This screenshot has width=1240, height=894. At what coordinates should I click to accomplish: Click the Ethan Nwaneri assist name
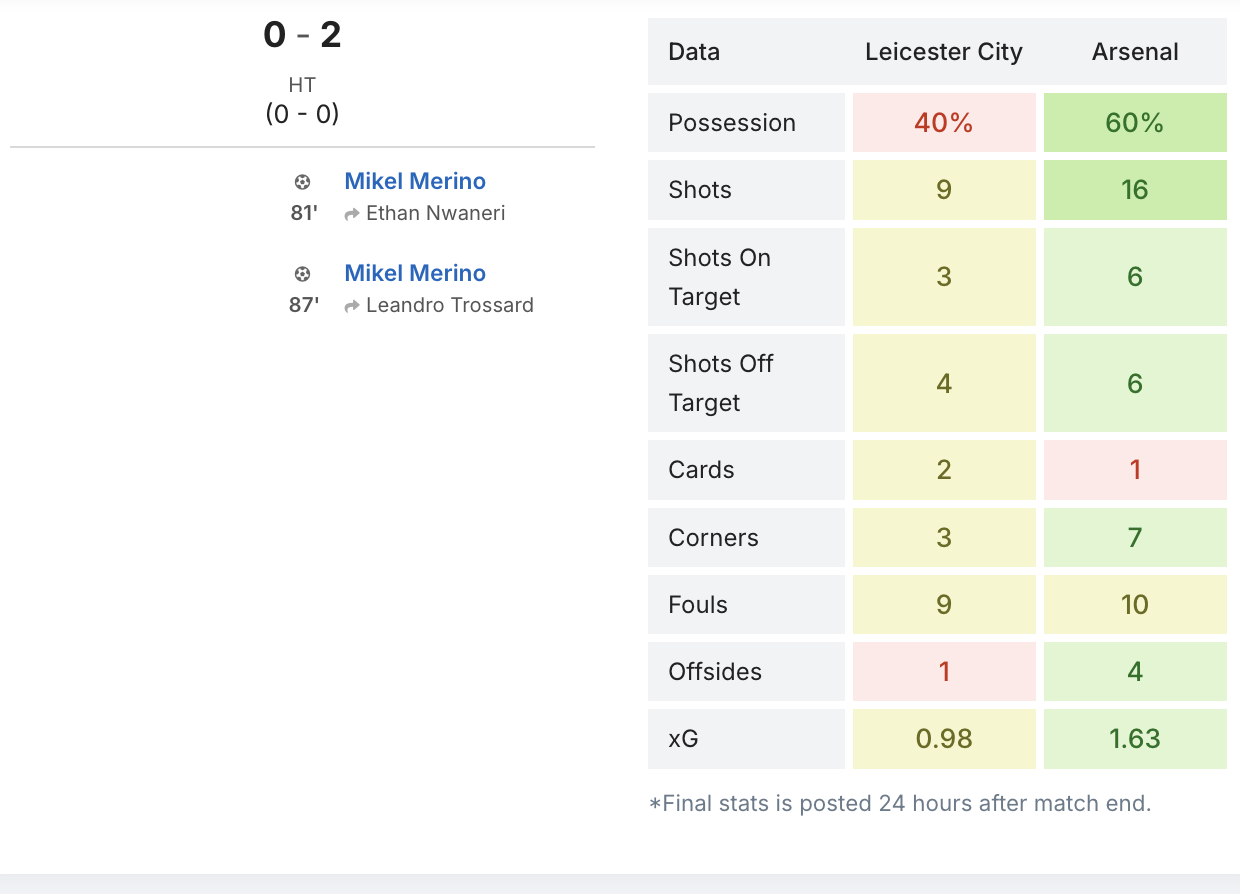click(435, 213)
